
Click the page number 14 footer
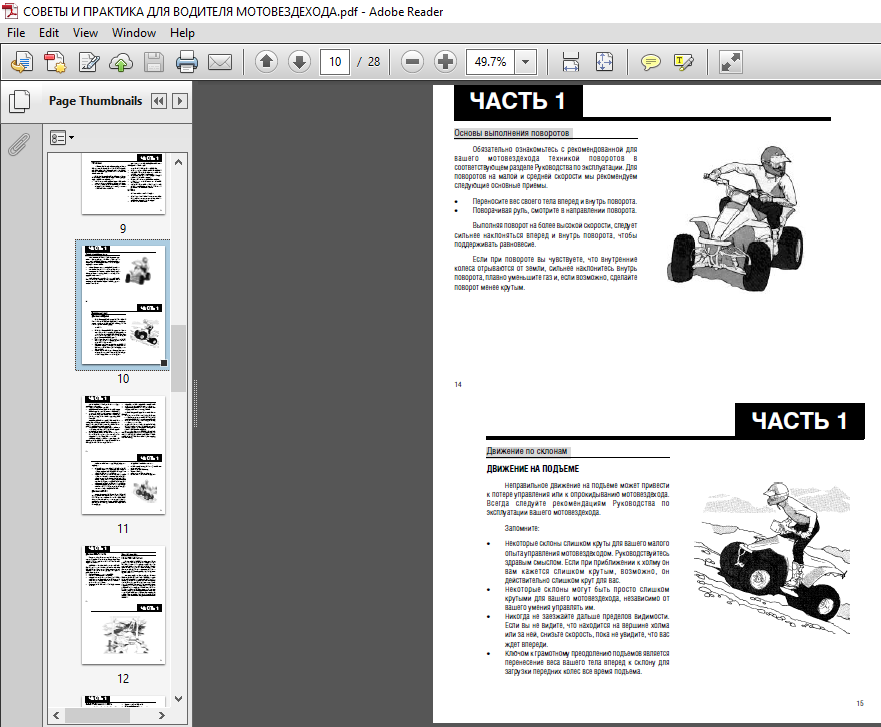[x=458, y=384]
